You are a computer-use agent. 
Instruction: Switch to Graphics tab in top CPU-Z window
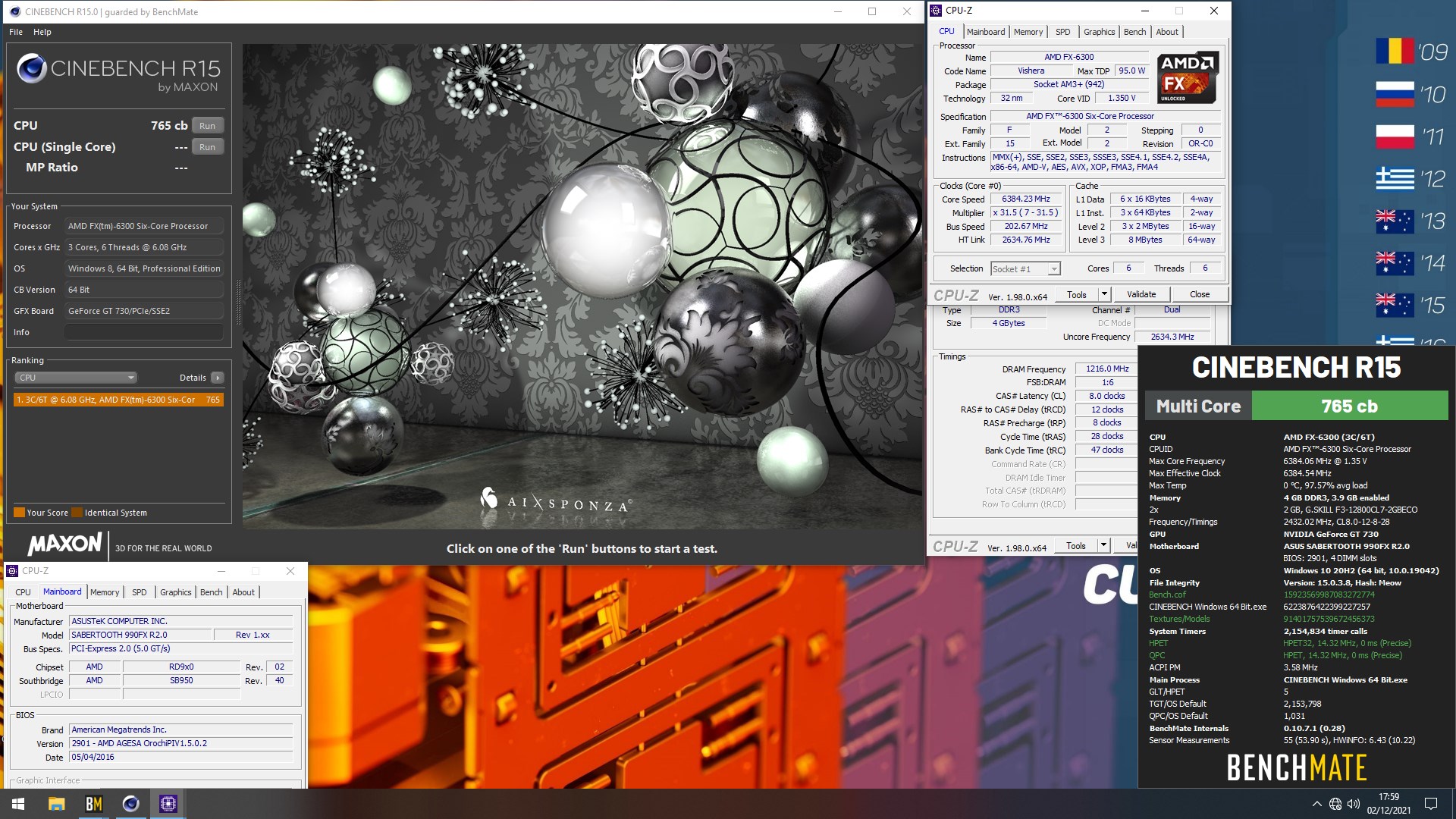(1099, 32)
